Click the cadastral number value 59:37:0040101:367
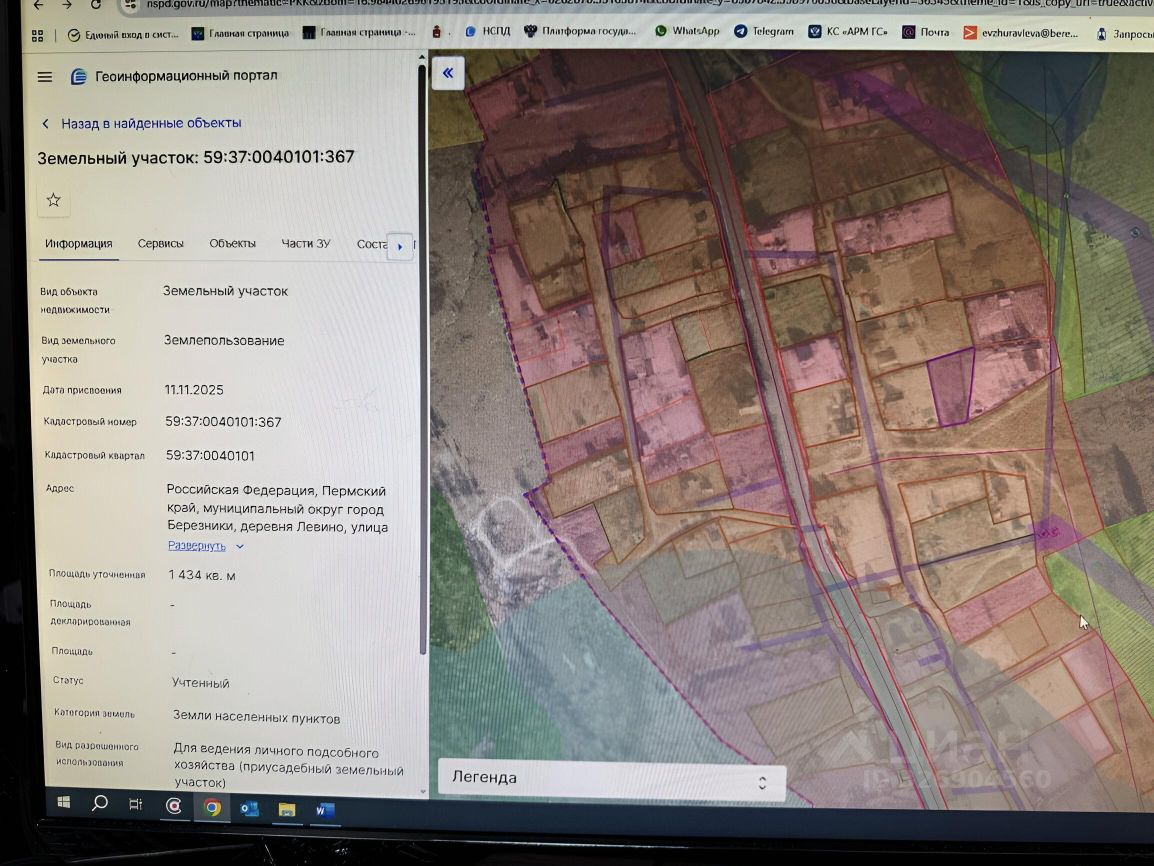This screenshot has width=1154, height=866. 223,422
